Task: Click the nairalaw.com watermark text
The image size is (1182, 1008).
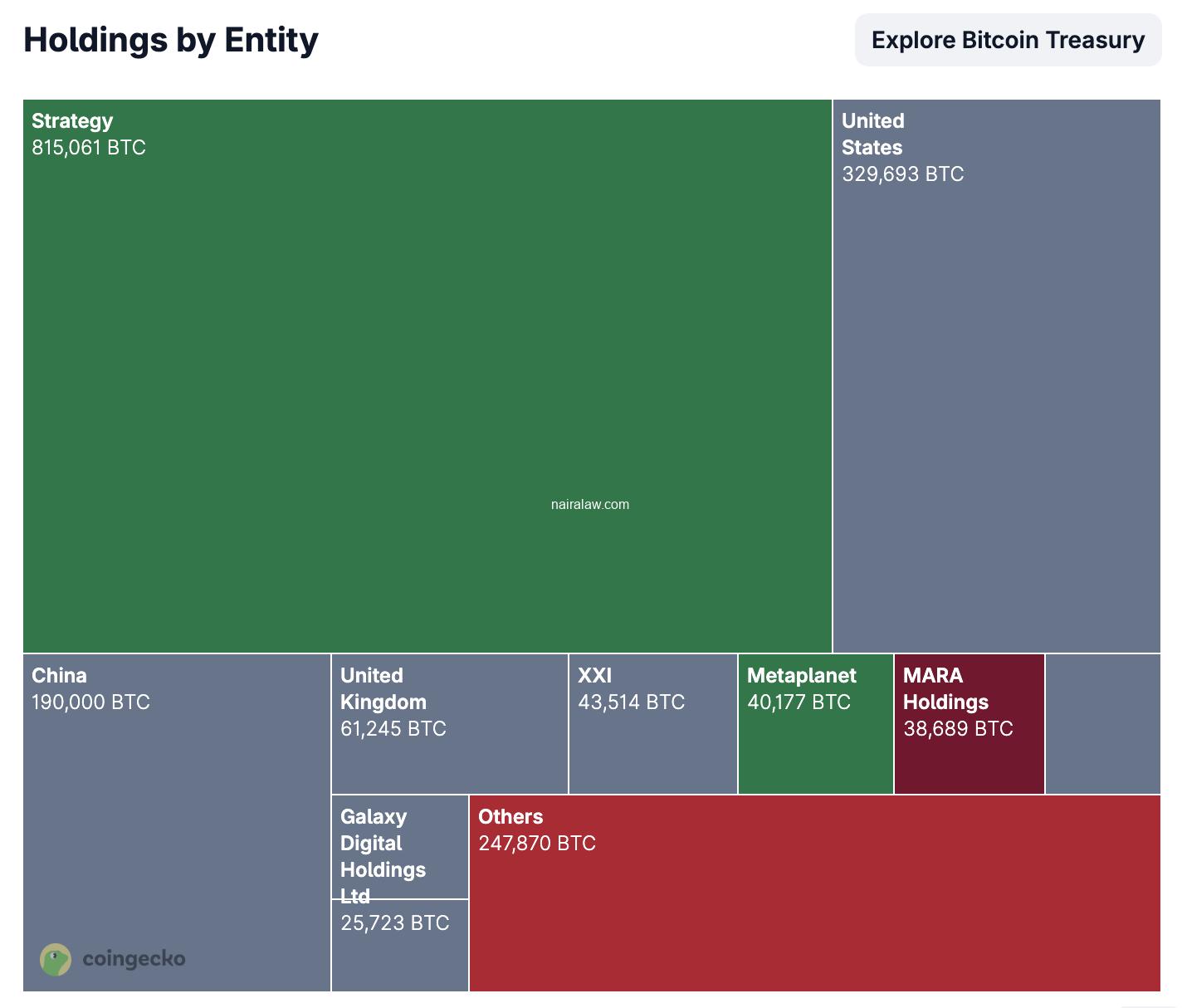Action: [x=589, y=504]
